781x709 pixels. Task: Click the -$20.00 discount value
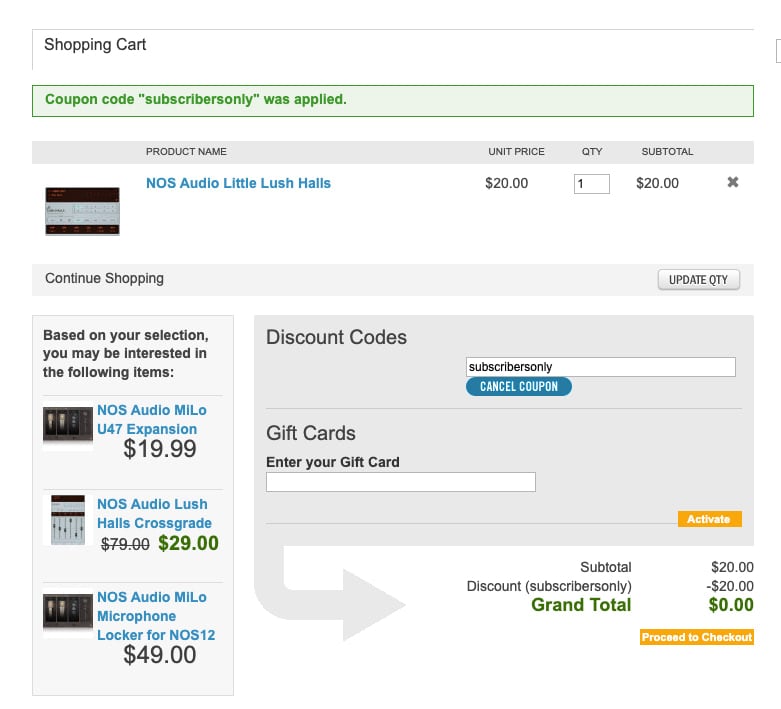[730, 586]
